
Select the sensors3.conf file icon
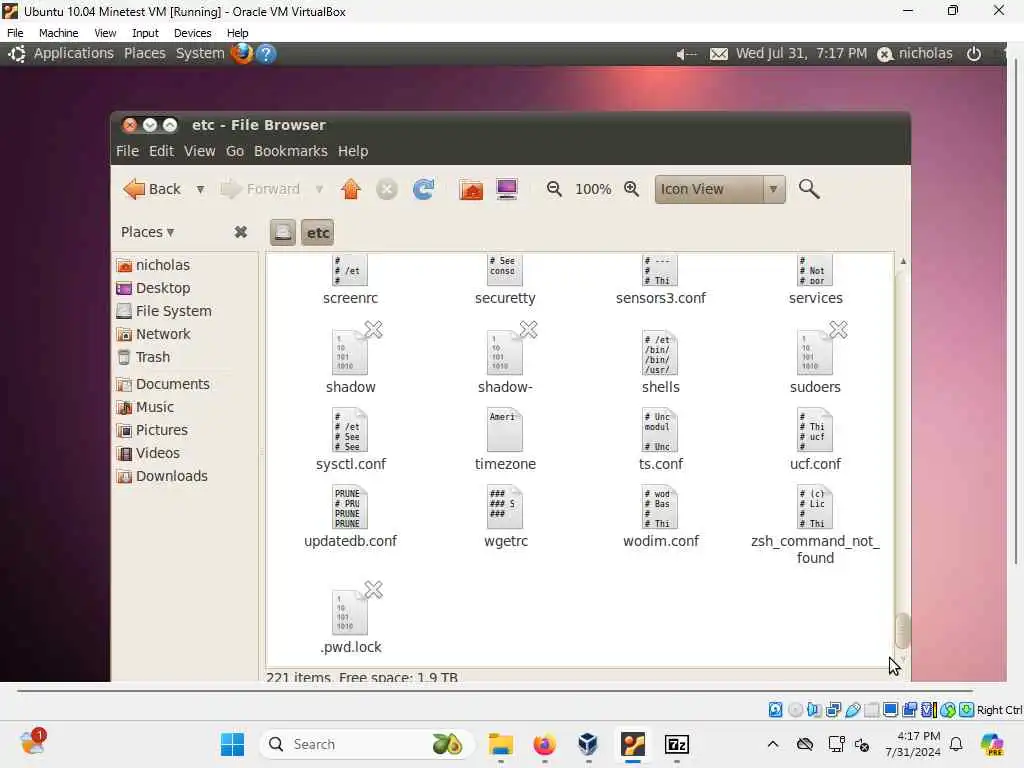click(660, 271)
